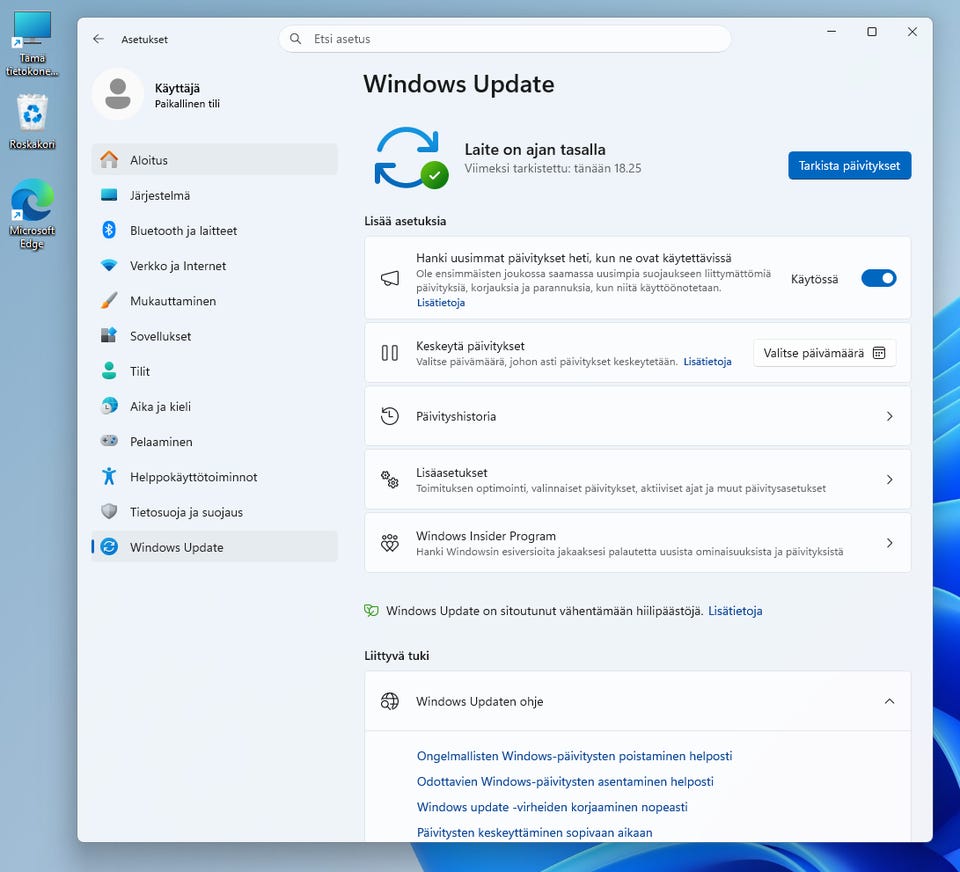Open Roskakori recycle bin on desktop
Viewport: 960px width, 872px height.
[x=32, y=121]
